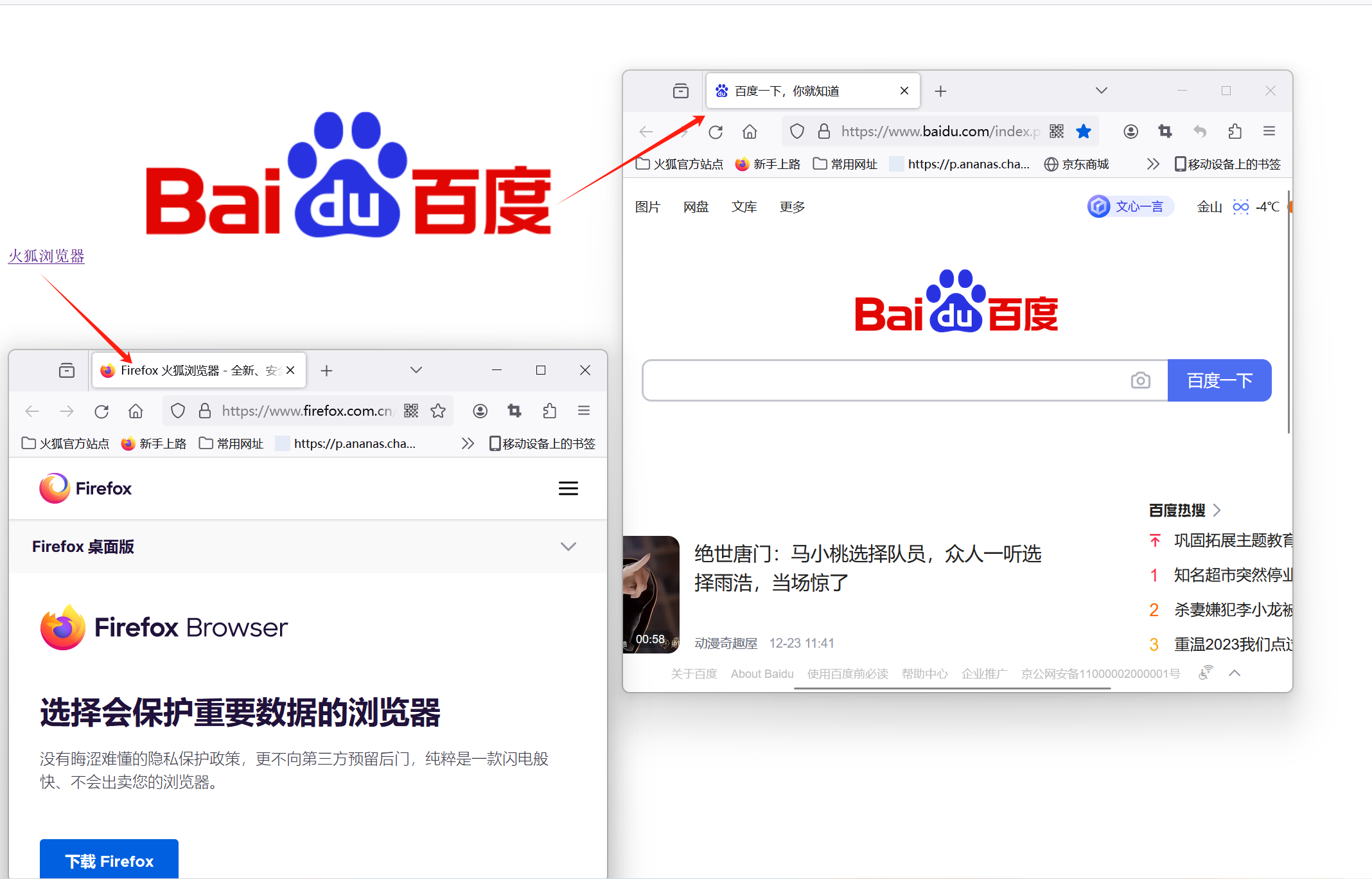Open 火狐官方站点 folder in Baidu window
This screenshot has width=1372, height=879.
pyautogui.click(x=680, y=164)
